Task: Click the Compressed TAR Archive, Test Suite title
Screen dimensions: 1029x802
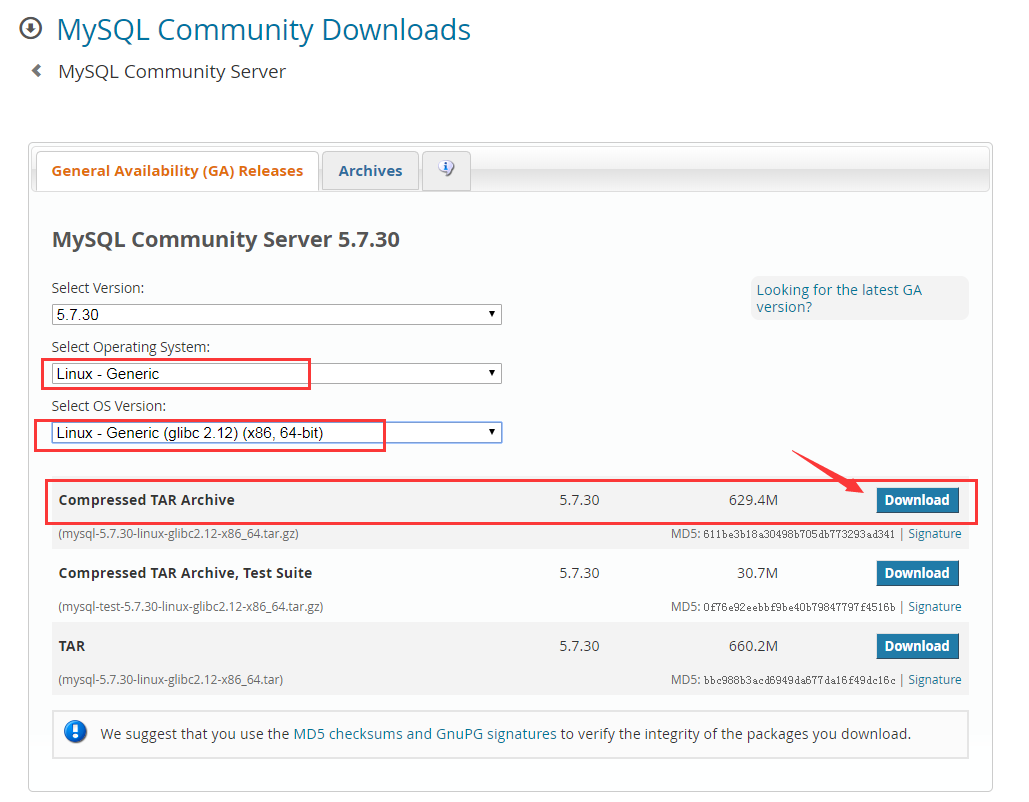Action: (x=185, y=573)
